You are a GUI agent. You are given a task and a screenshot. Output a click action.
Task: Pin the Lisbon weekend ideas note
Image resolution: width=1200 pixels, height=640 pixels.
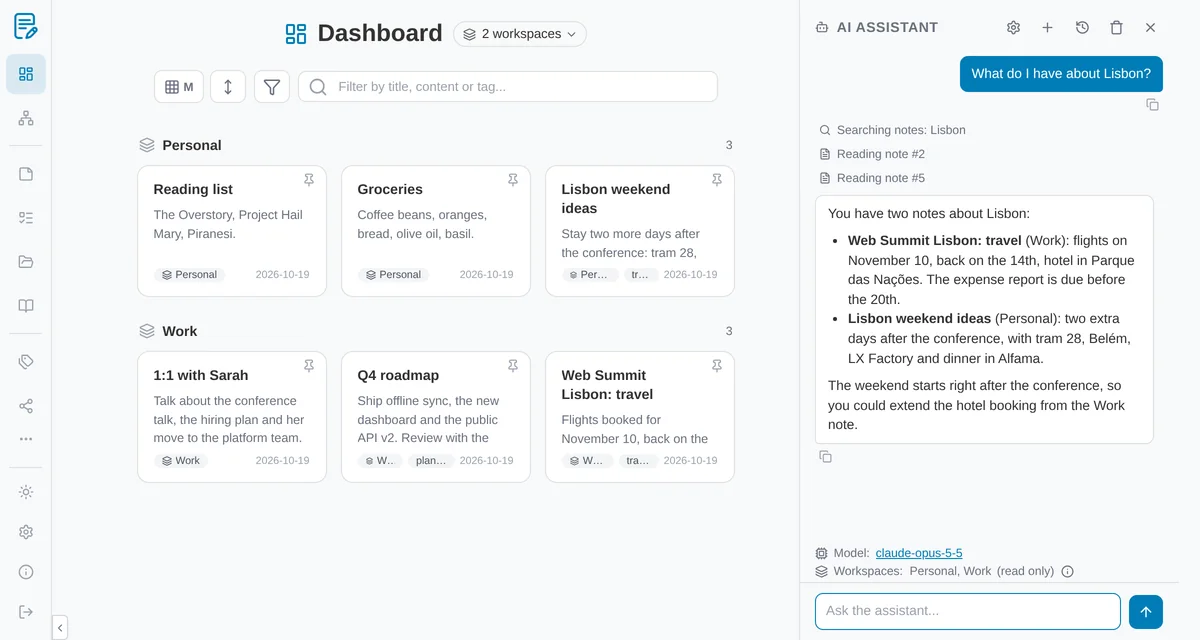[717, 180]
